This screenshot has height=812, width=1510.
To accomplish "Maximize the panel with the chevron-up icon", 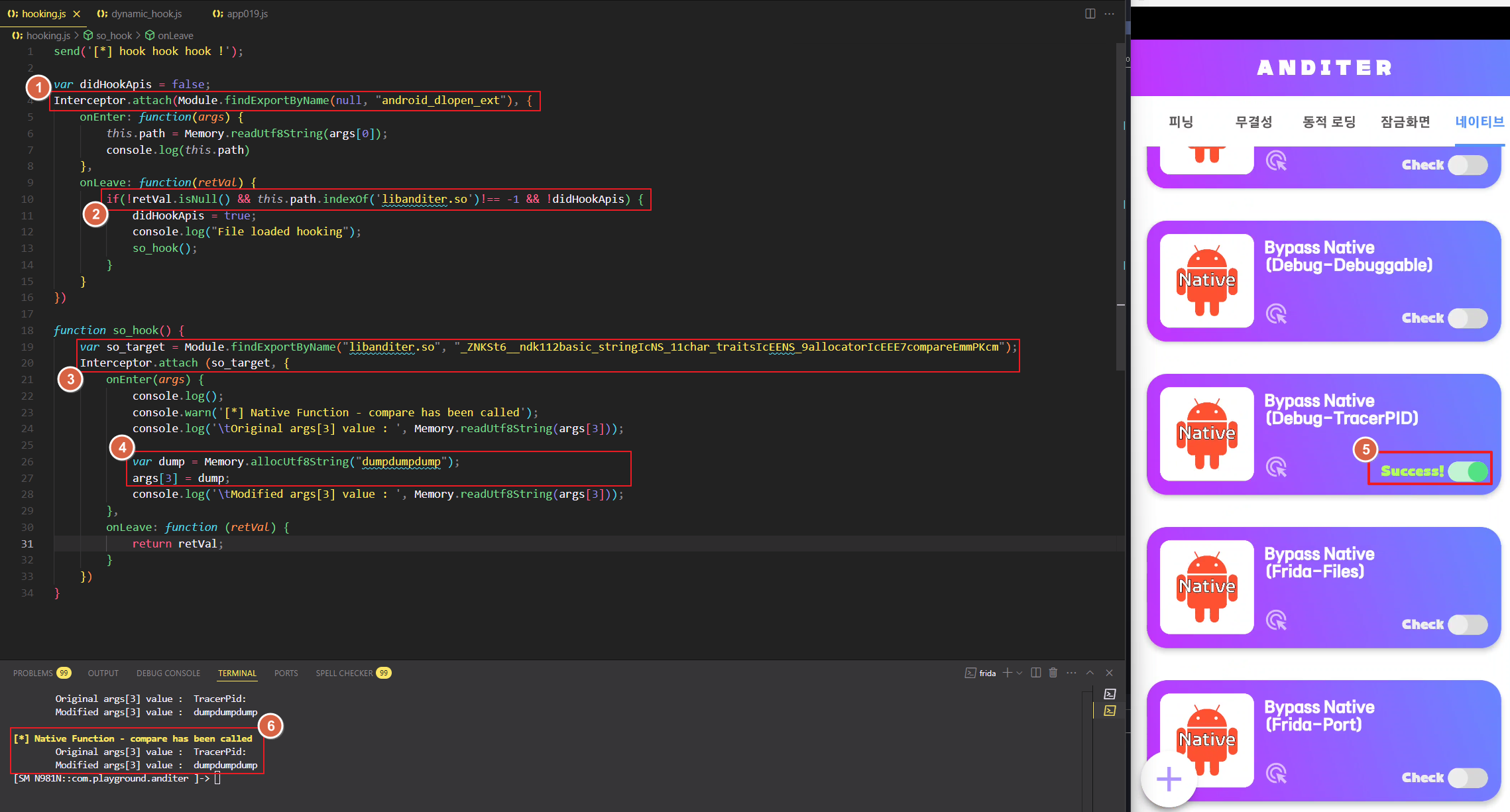I will [1090, 673].
